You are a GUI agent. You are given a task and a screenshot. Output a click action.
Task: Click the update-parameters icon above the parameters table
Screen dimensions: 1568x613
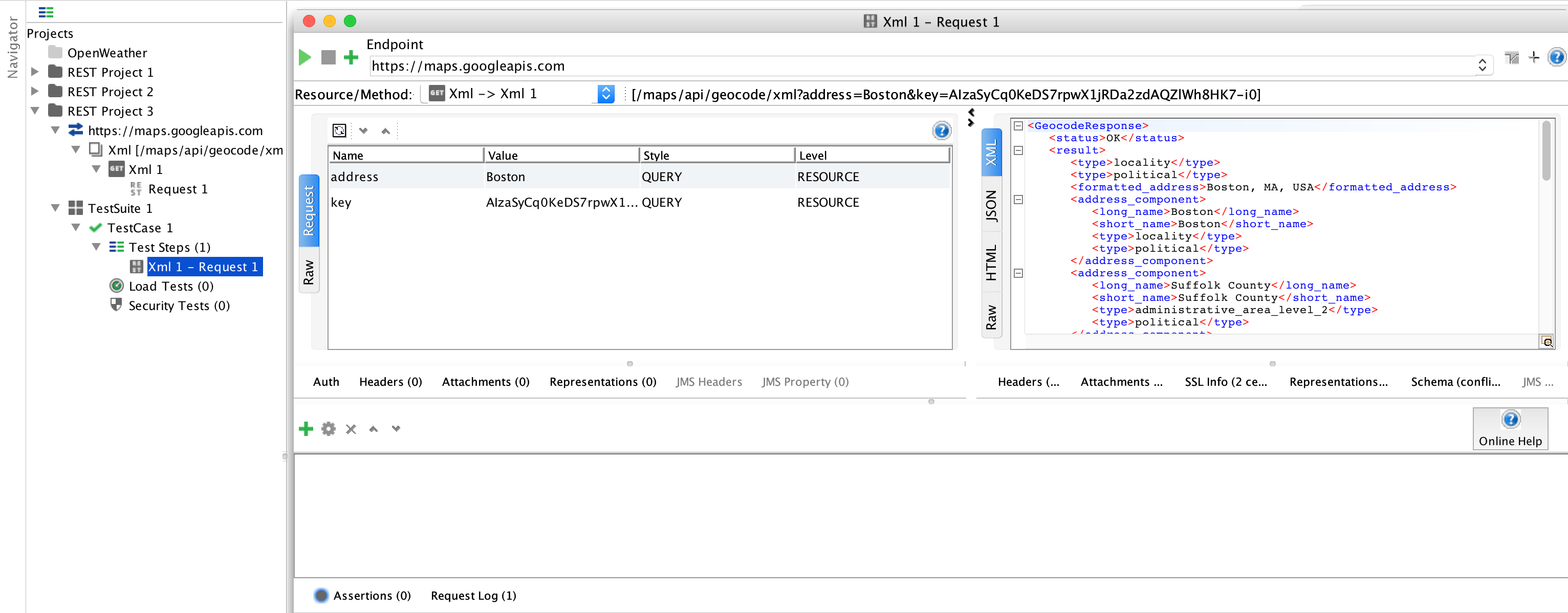click(x=339, y=129)
